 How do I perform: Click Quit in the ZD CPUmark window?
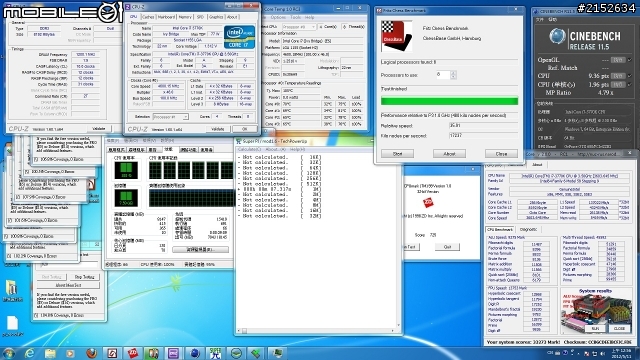[447, 247]
